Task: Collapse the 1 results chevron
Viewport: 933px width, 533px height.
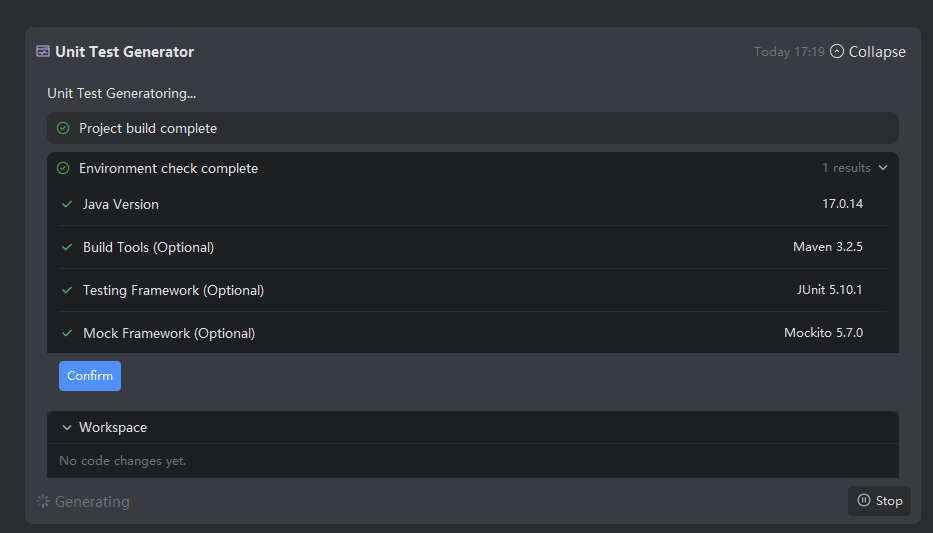Action: pos(883,168)
